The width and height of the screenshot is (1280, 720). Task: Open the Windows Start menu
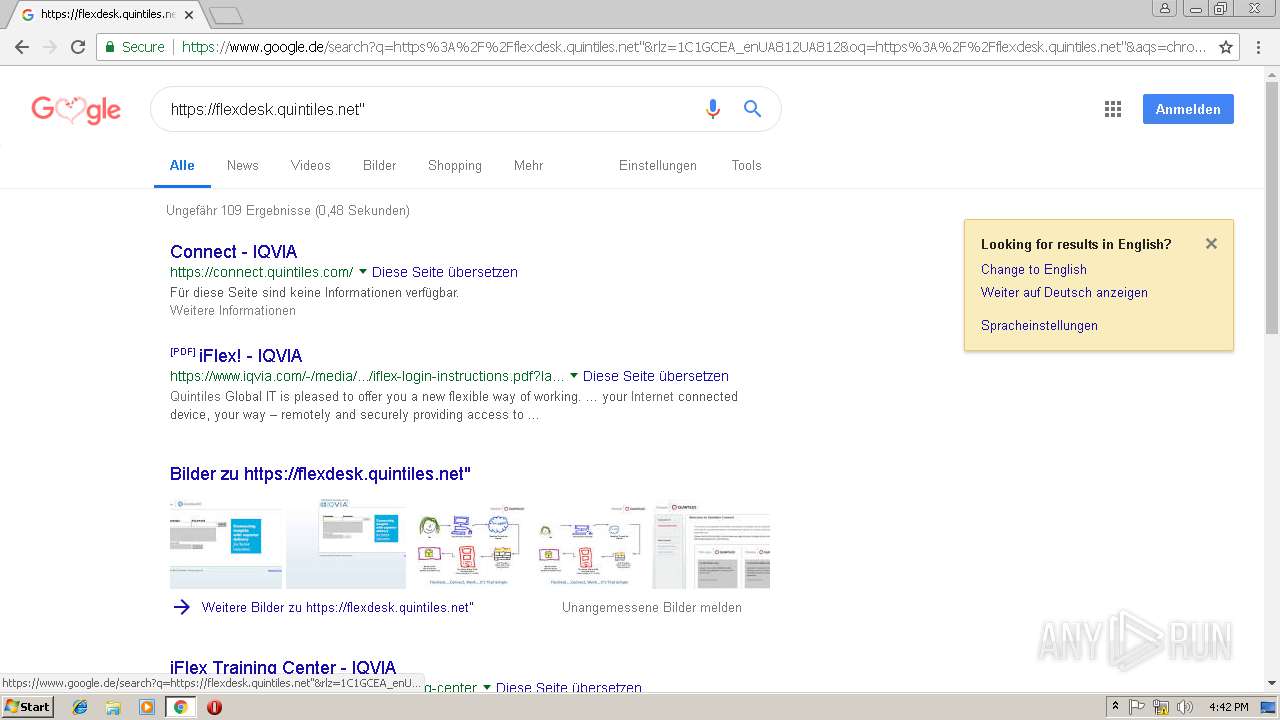(27, 707)
